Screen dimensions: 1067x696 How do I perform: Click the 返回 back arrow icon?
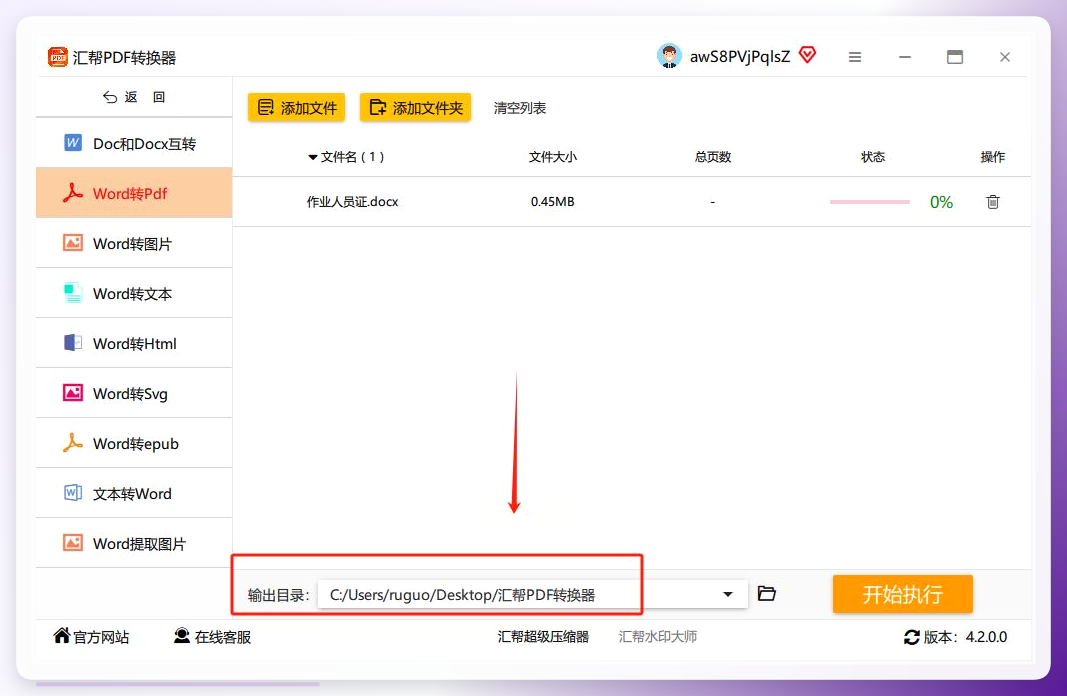pyautogui.click(x=110, y=97)
